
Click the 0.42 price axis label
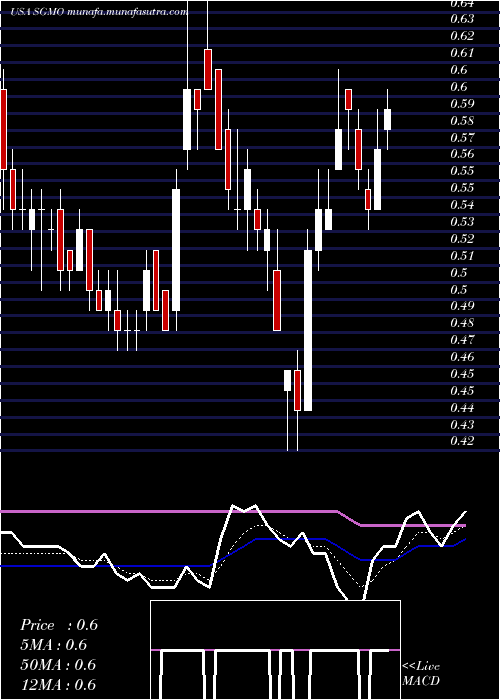(462, 441)
